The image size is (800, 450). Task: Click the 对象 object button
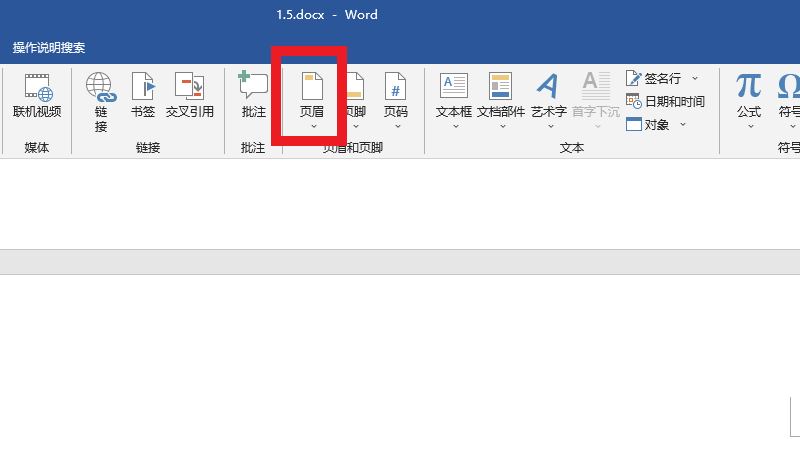[x=649, y=125]
